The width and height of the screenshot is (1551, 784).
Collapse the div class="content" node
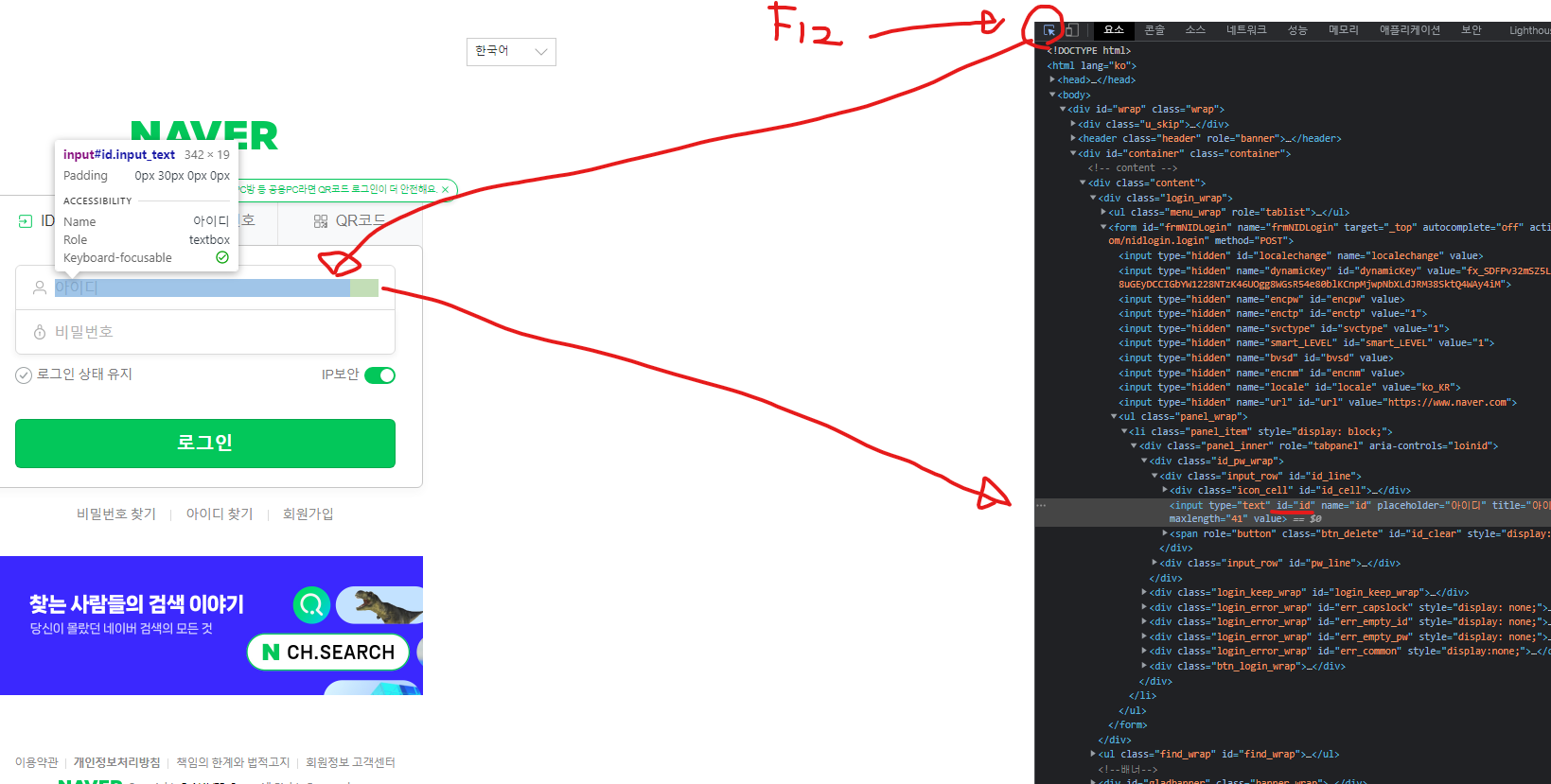[1083, 183]
